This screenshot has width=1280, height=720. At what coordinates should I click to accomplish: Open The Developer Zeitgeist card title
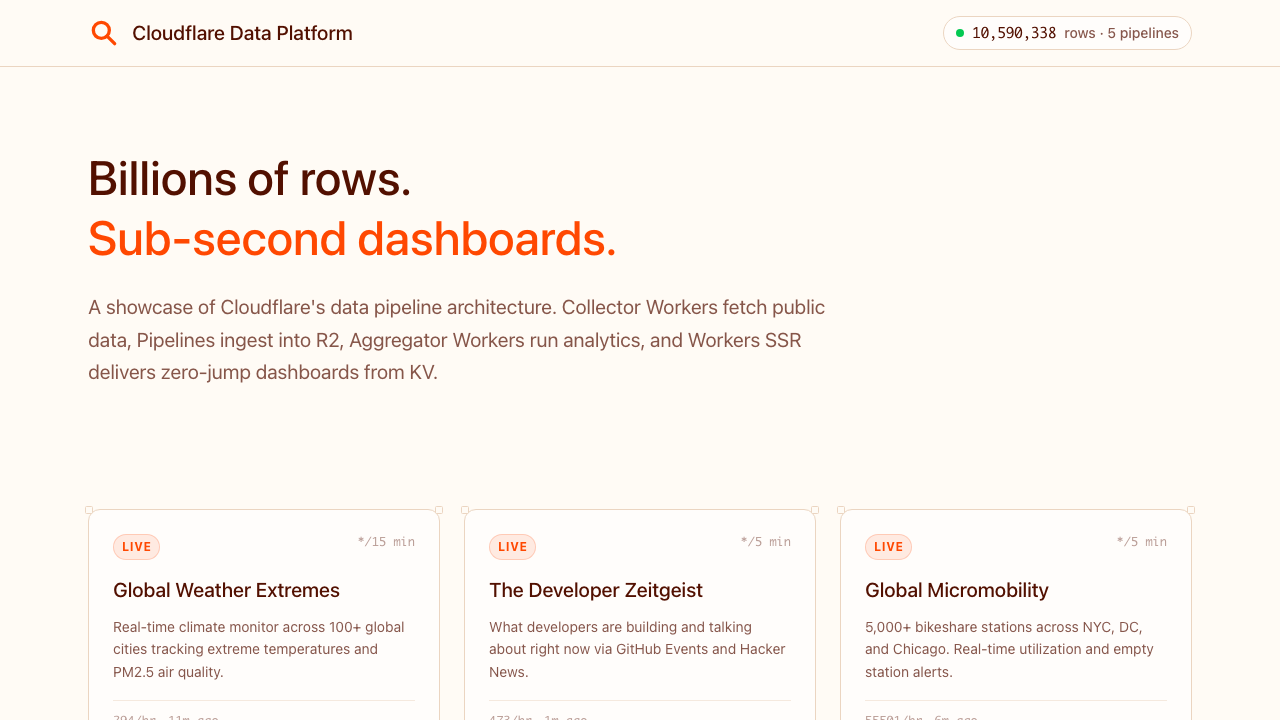tap(596, 590)
